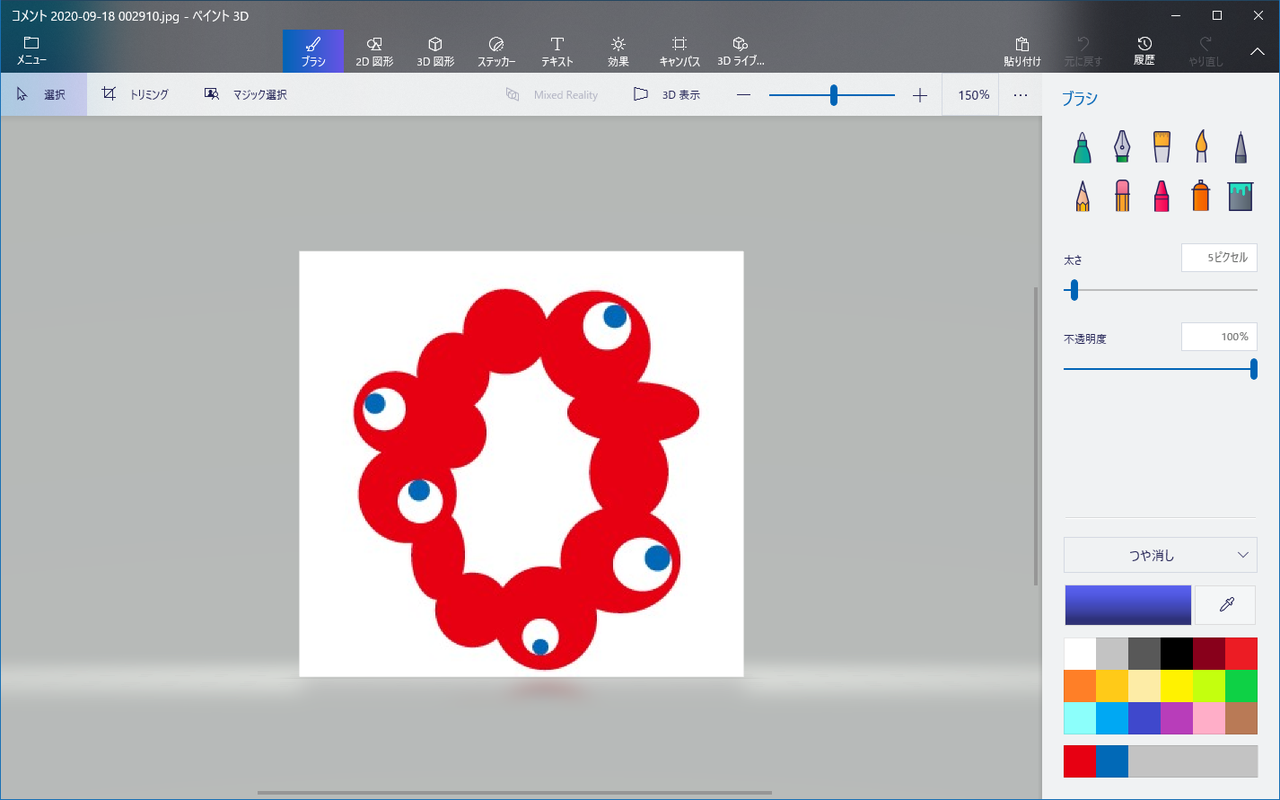Switch to the 2D 図形 tab

click(374, 51)
